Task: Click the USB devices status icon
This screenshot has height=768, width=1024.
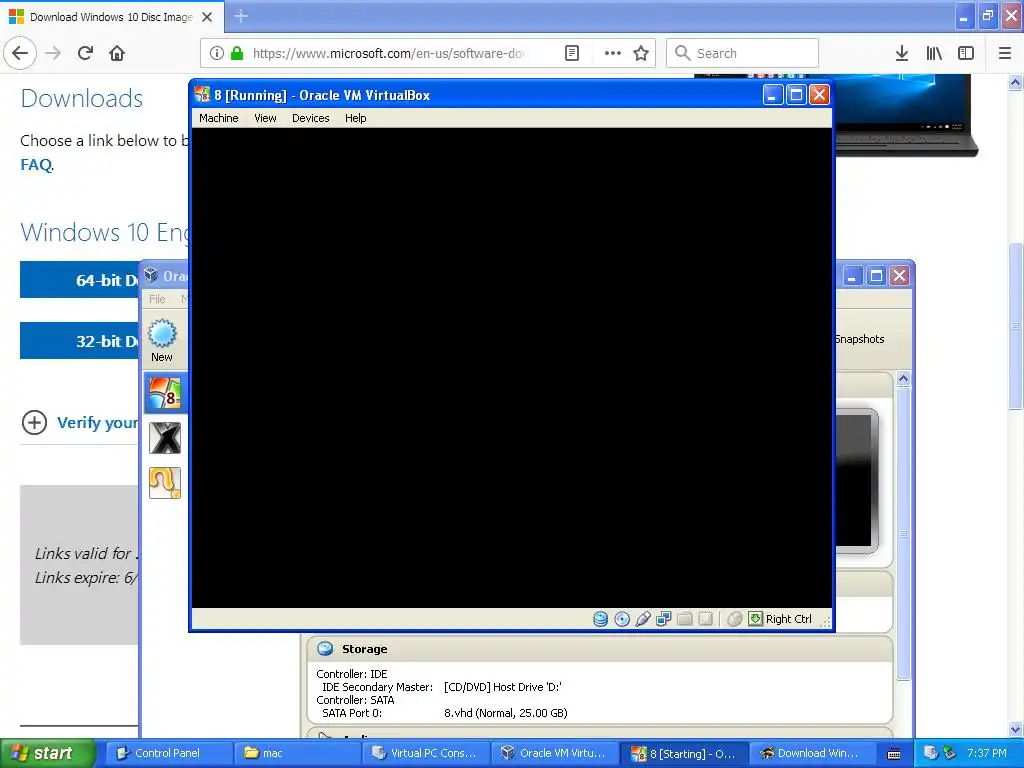Action: (643, 618)
